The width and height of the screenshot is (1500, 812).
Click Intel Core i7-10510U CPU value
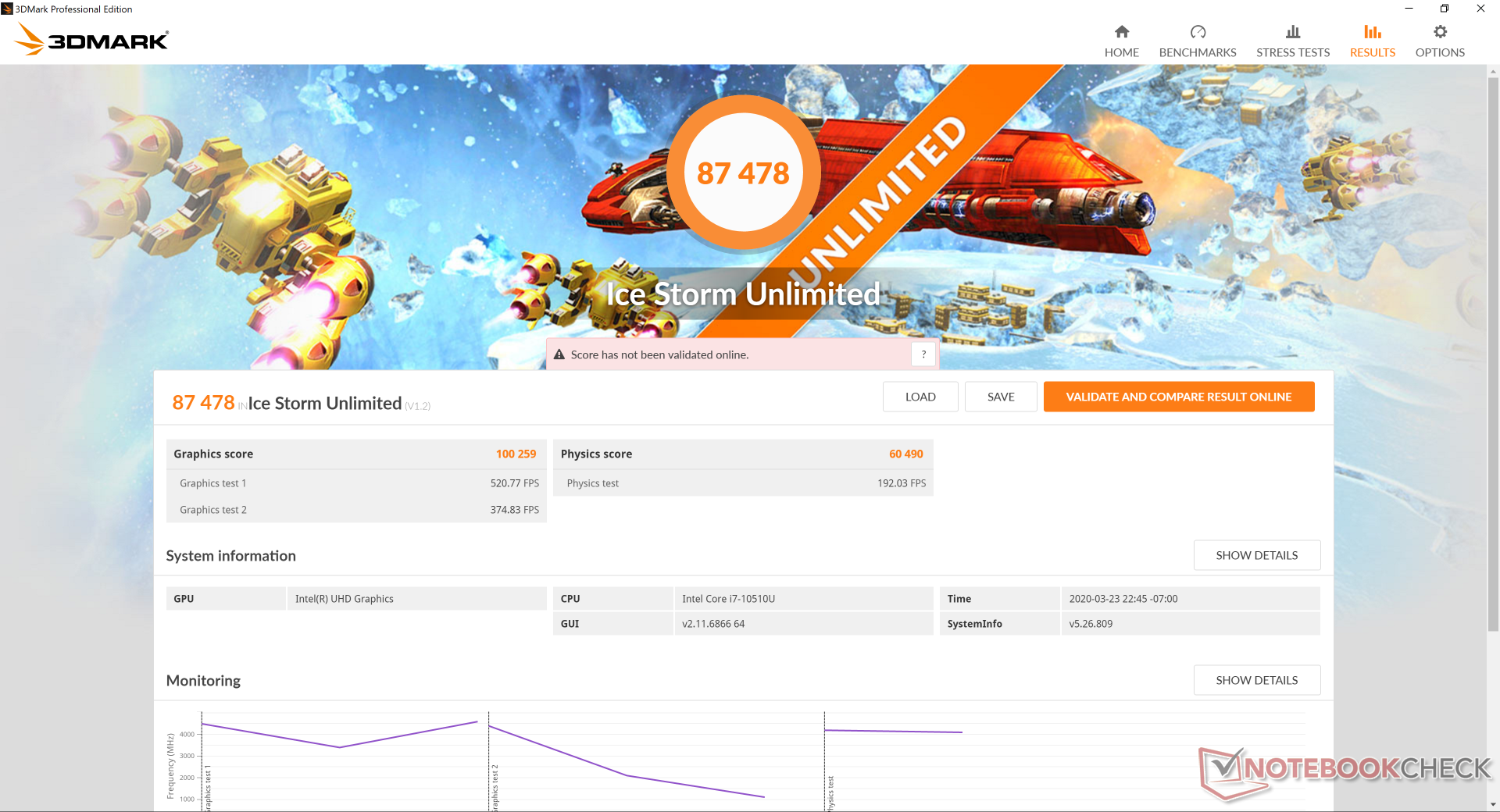[x=728, y=599]
